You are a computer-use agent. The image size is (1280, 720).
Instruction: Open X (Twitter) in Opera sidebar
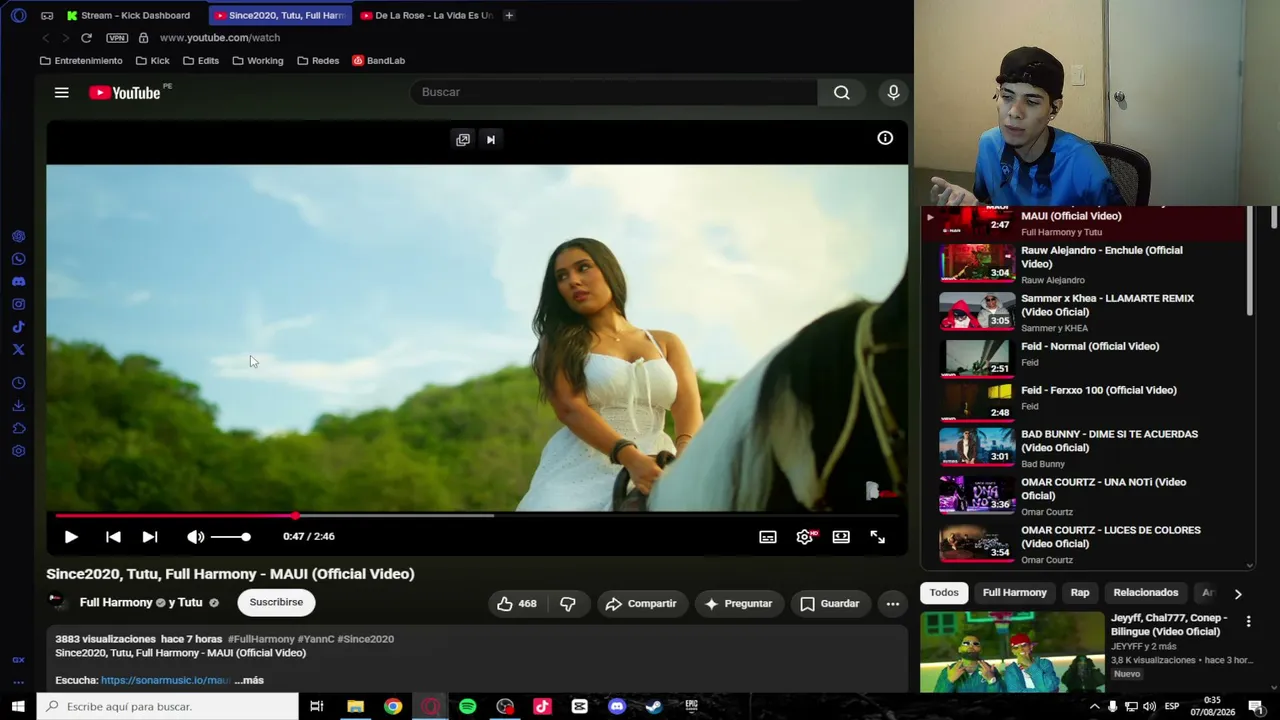pyautogui.click(x=18, y=349)
